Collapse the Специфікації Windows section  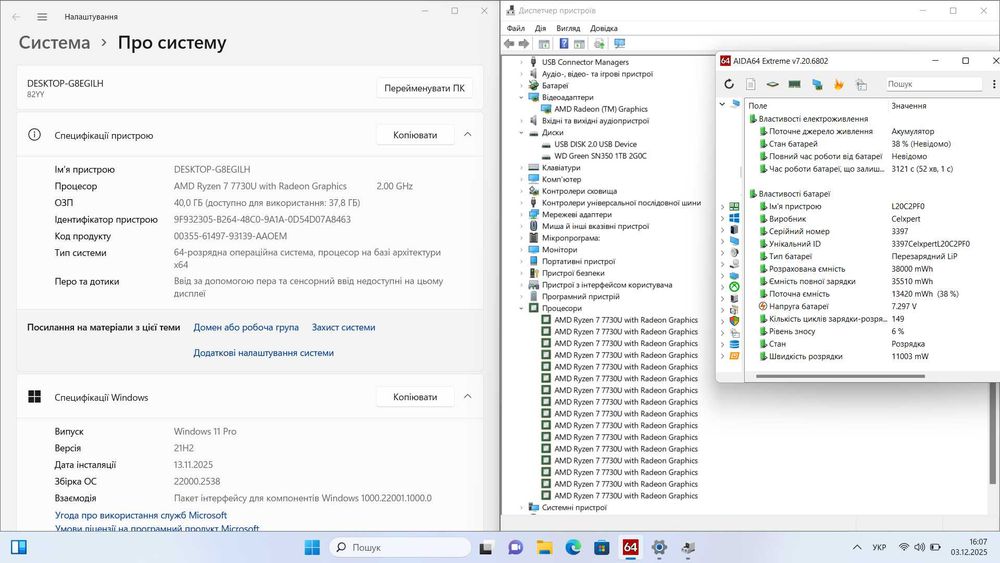coord(467,397)
